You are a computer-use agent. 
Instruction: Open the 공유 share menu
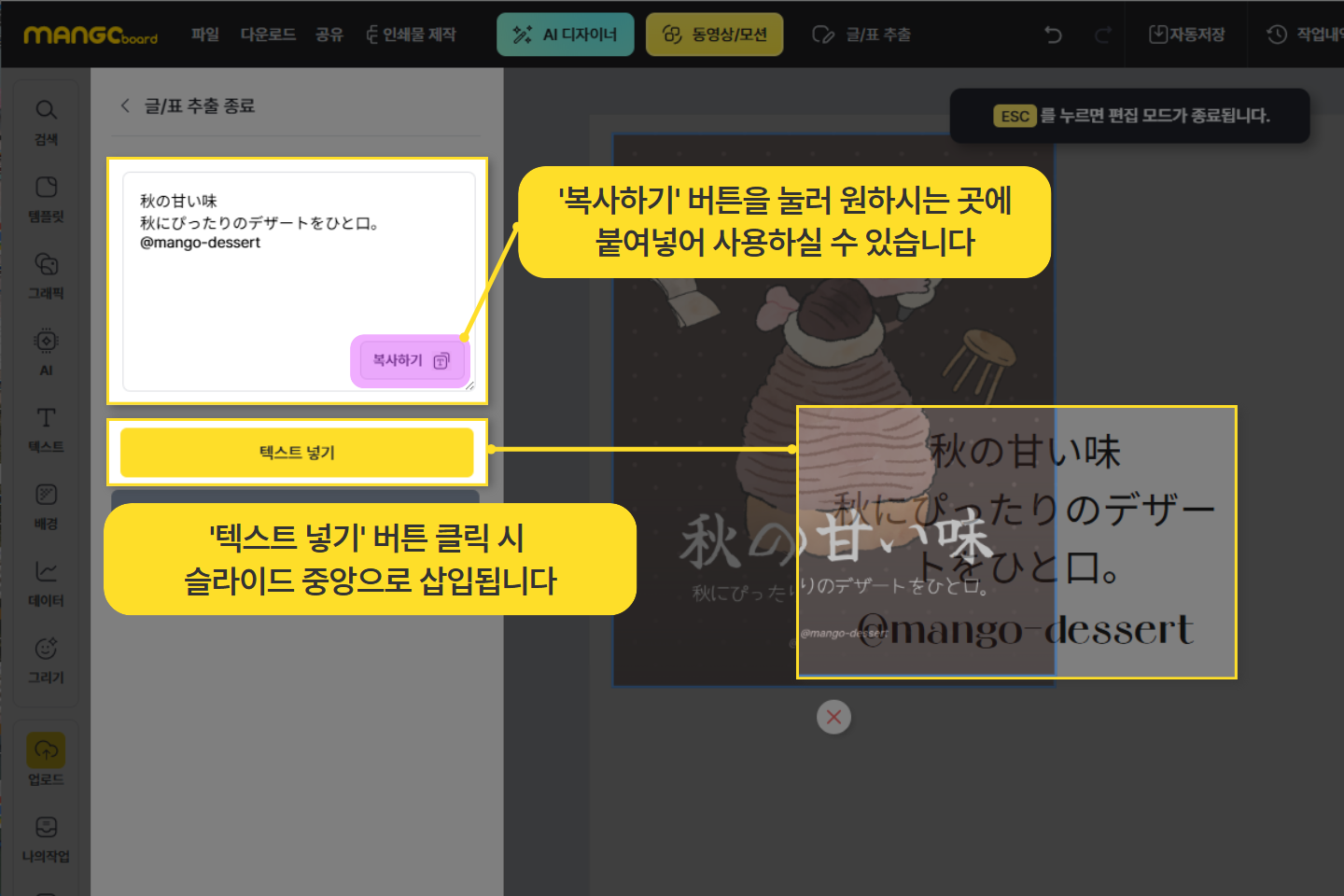329,35
